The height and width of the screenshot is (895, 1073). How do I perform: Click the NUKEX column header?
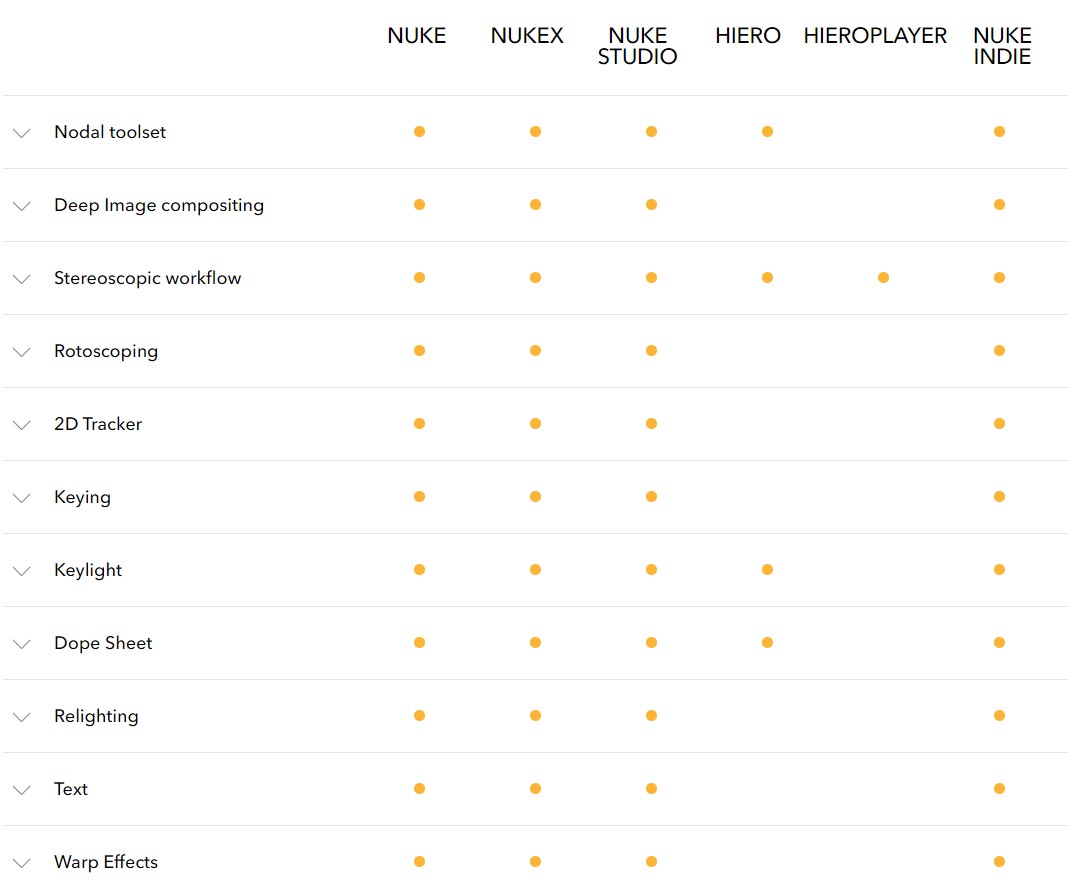[x=527, y=36]
